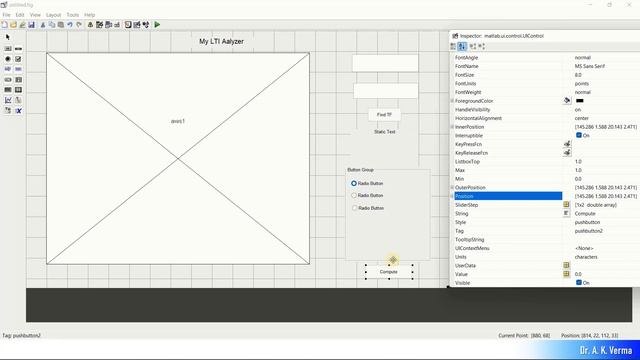640x360 pixels.
Task: Collapse all Inspector properties
Action: pyautogui.click(x=482, y=47)
